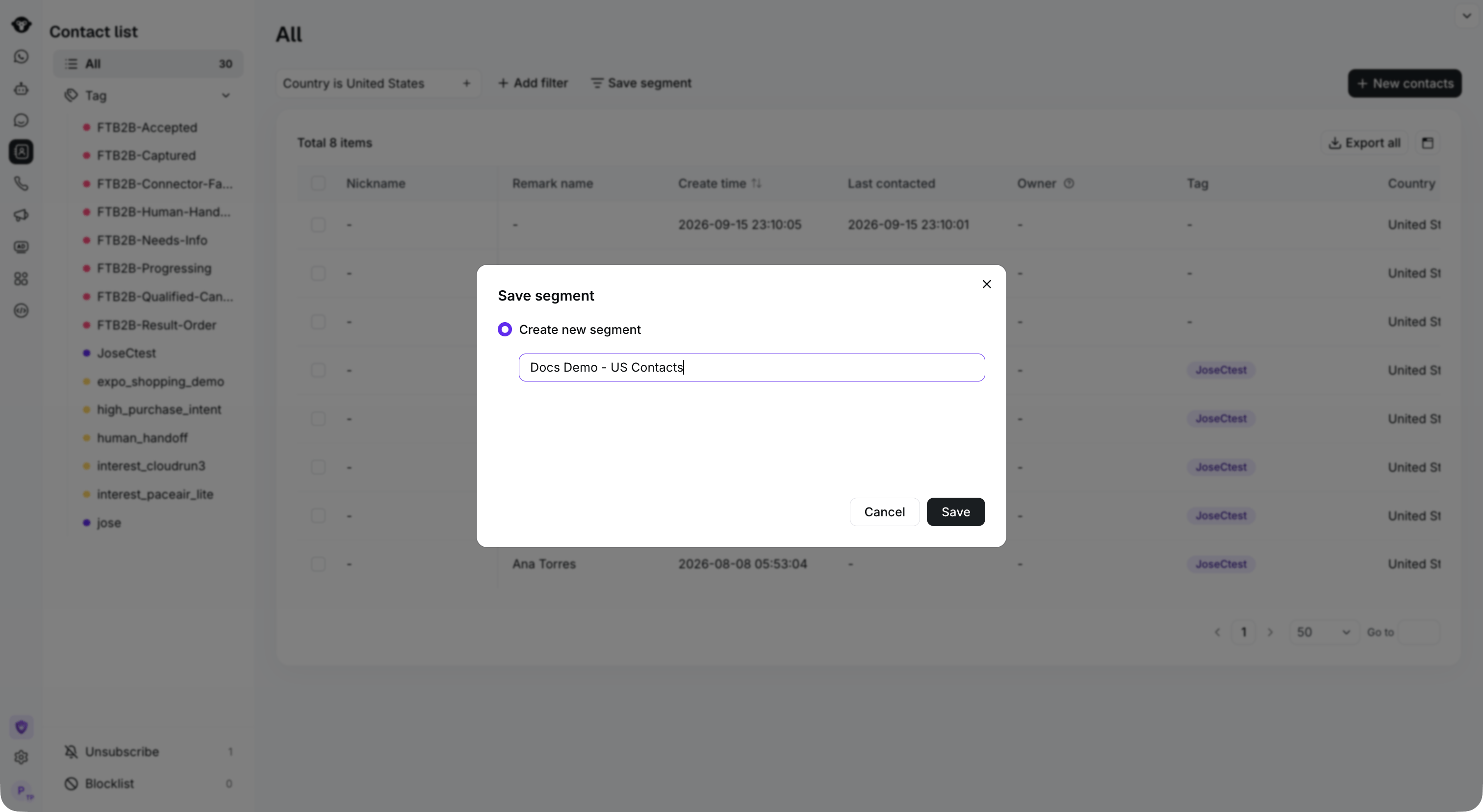1483x812 pixels.
Task: Filter by the JoseCtest tag in sidebar
Action: pos(126,354)
